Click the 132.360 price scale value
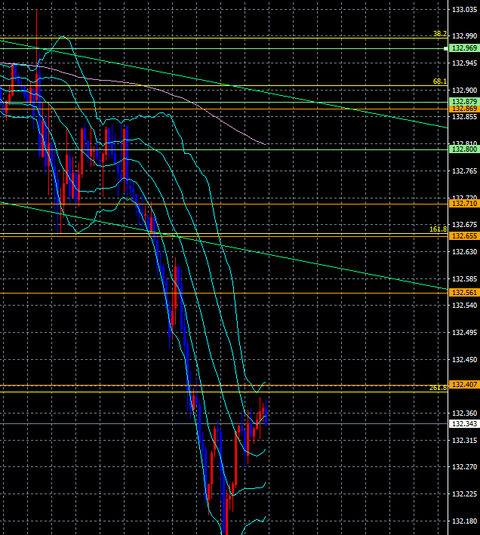 pos(465,413)
